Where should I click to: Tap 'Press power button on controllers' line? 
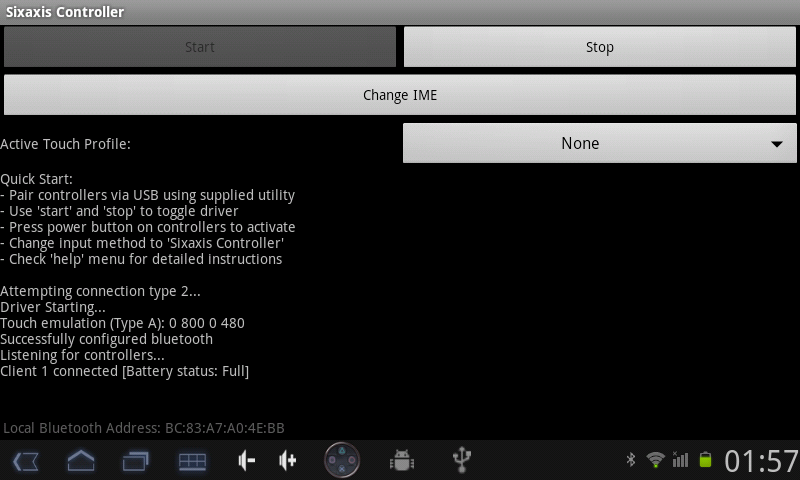147,228
